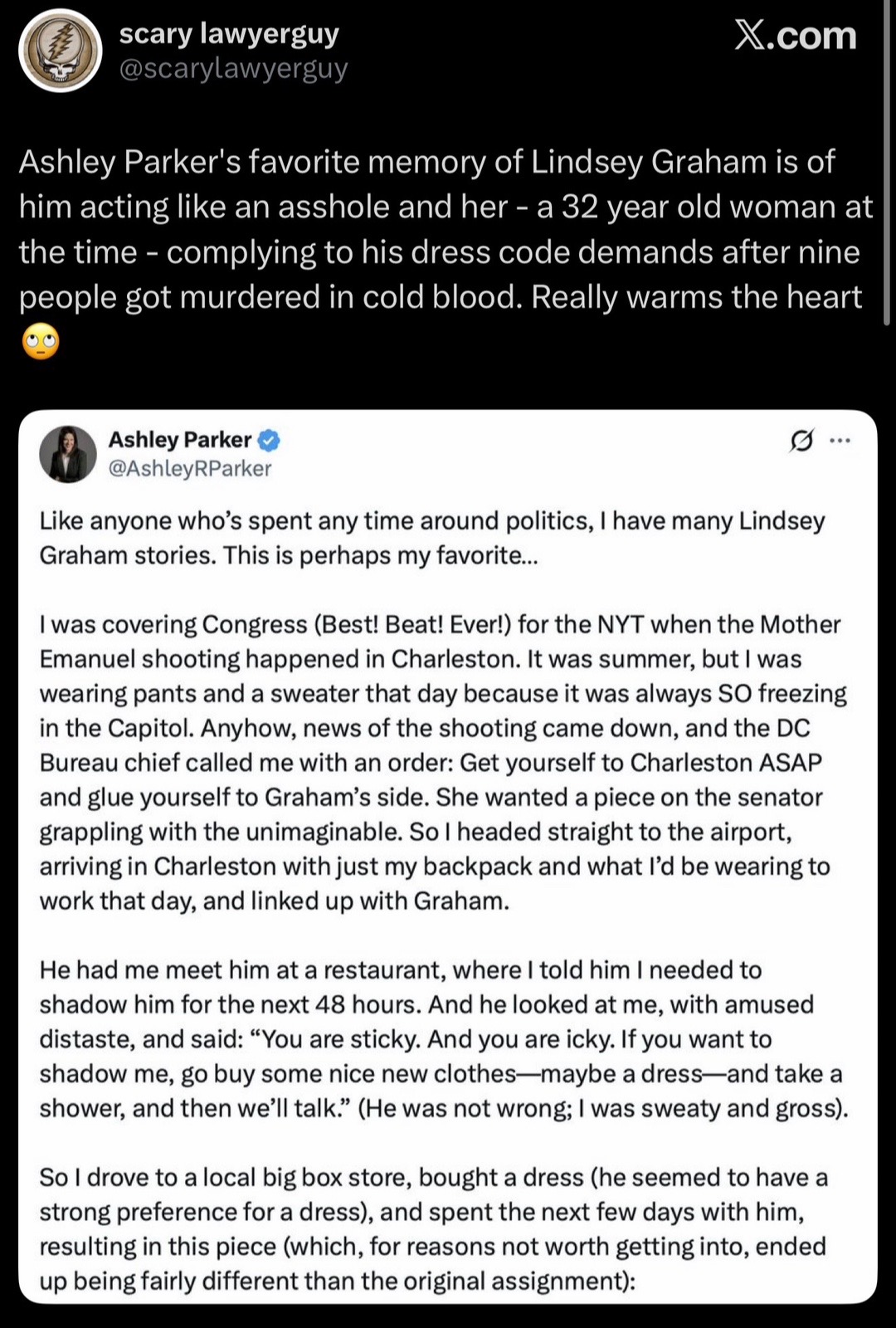Open the three-dot more options menu

point(840,442)
